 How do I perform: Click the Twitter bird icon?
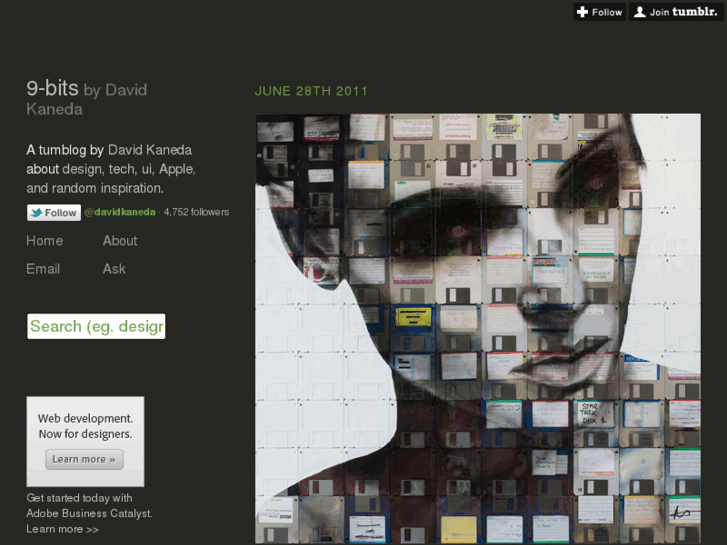point(36,213)
